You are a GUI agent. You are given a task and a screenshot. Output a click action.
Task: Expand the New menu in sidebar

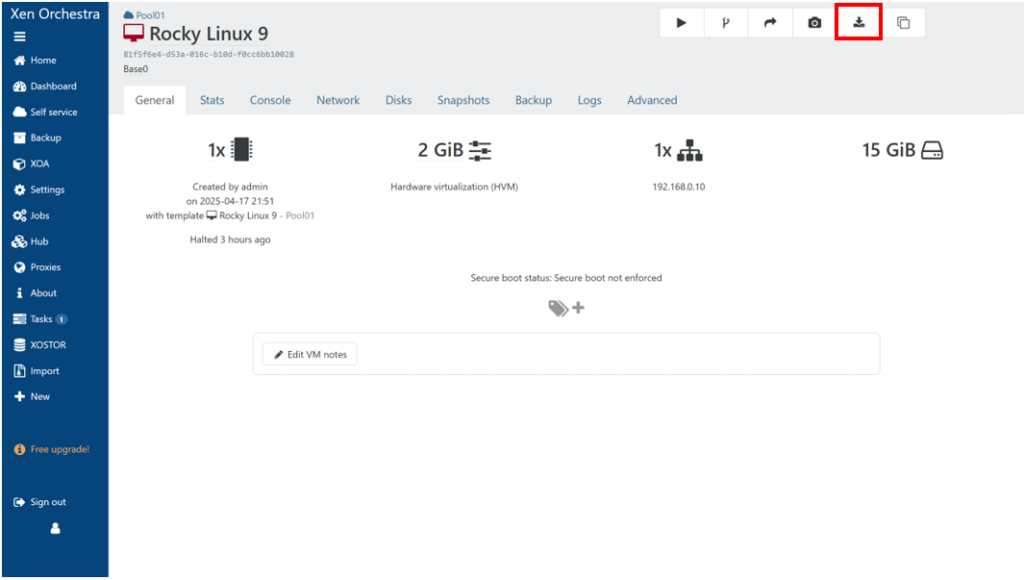click(39, 396)
